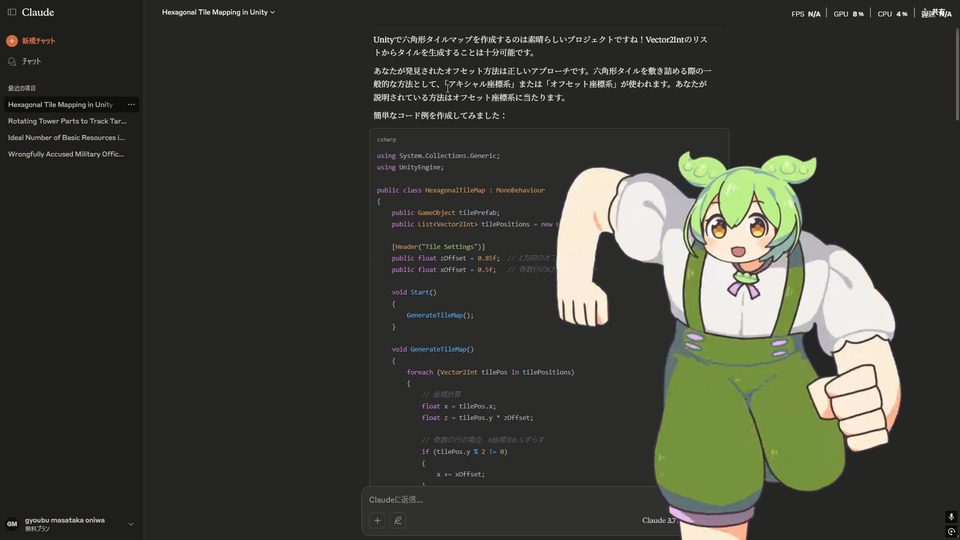Click the page scrollbar thumb on the right
The width and height of the screenshot is (960, 540).
point(956,73)
